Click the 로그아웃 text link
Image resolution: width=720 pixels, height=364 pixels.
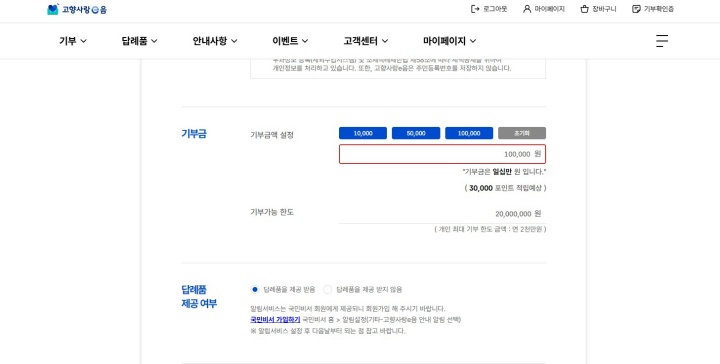click(x=495, y=9)
